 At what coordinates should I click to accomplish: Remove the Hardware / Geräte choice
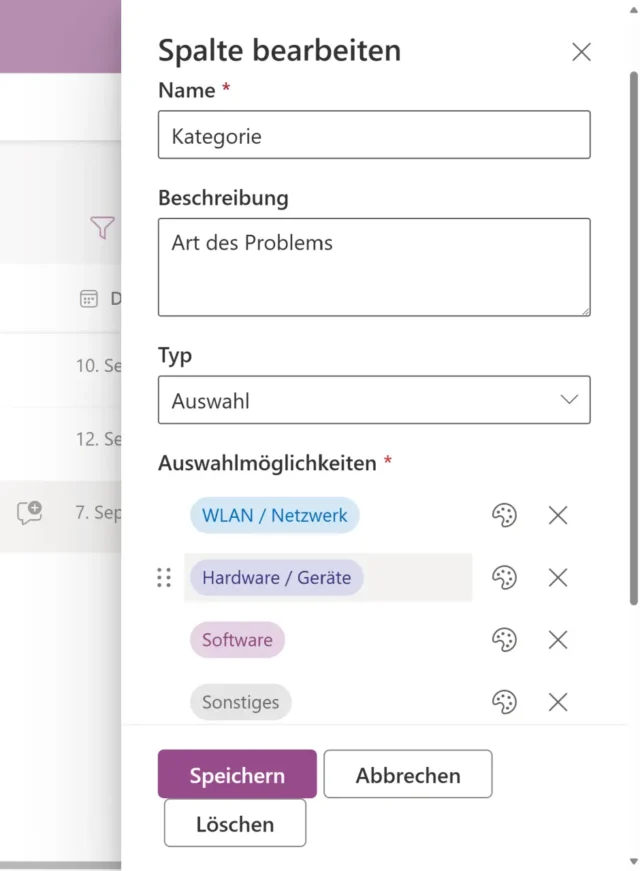558,578
